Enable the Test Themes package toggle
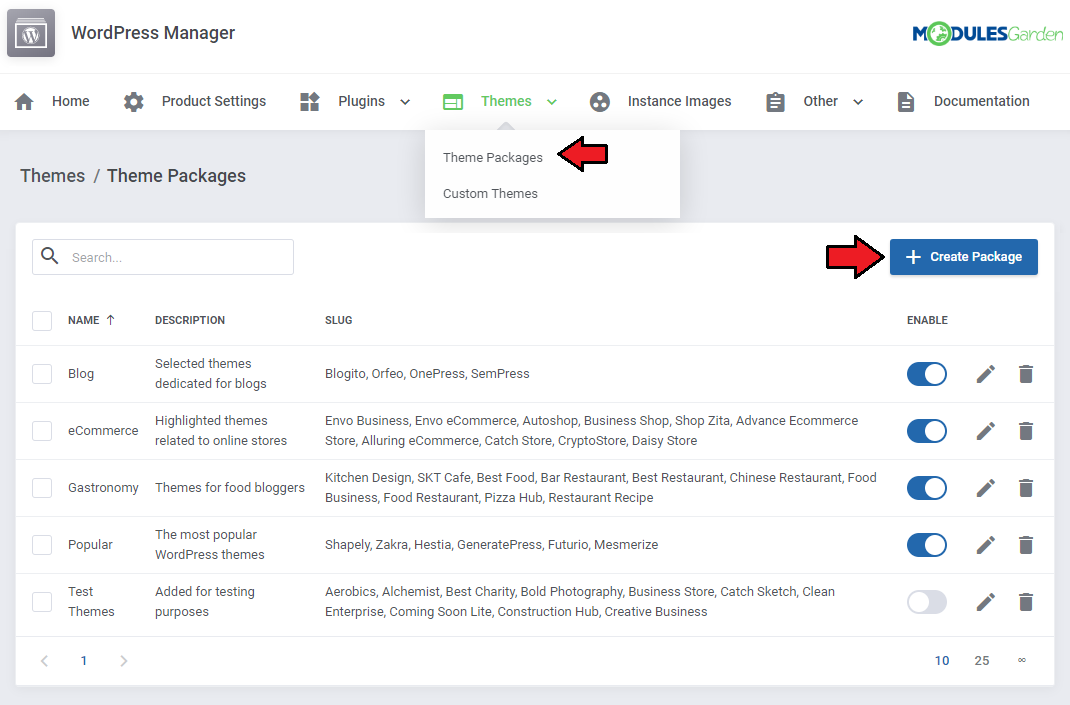 (927, 602)
